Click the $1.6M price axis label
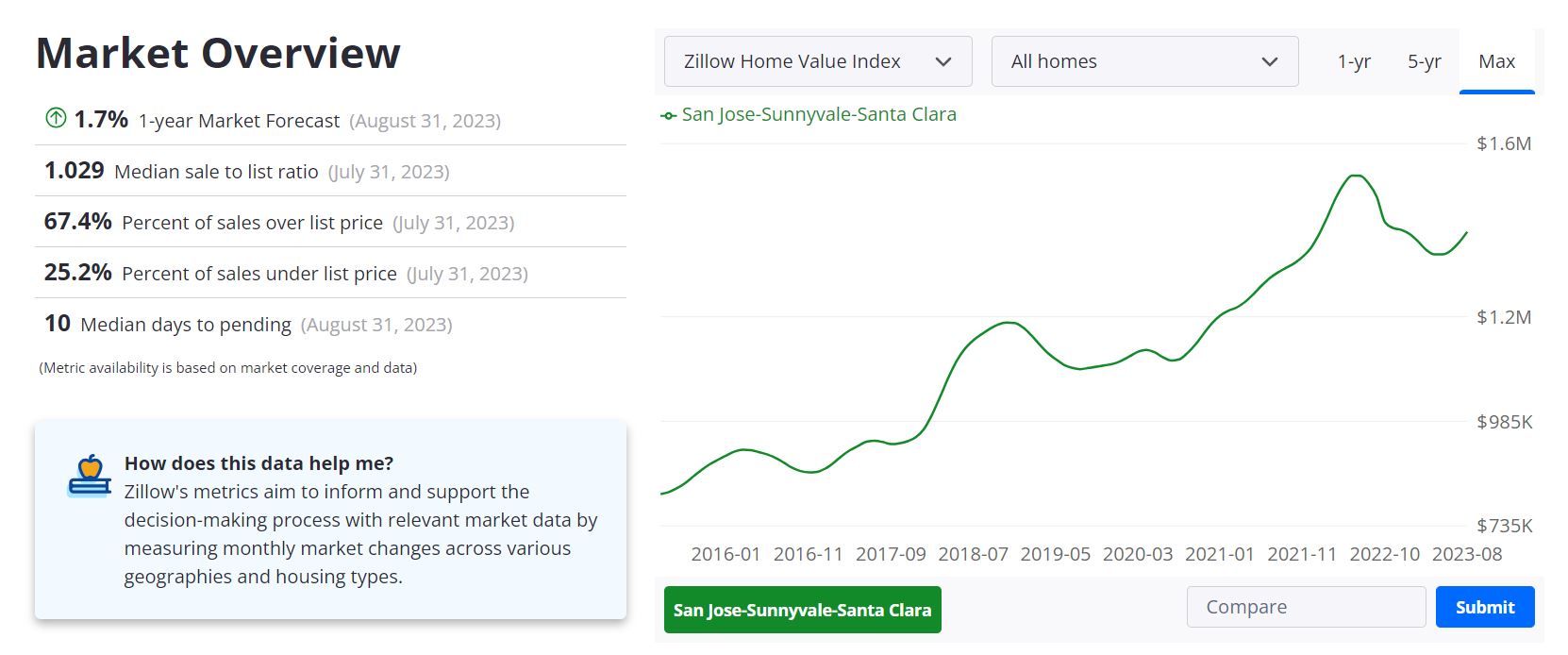The height and width of the screenshot is (655, 1568). tap(1506, 143)
